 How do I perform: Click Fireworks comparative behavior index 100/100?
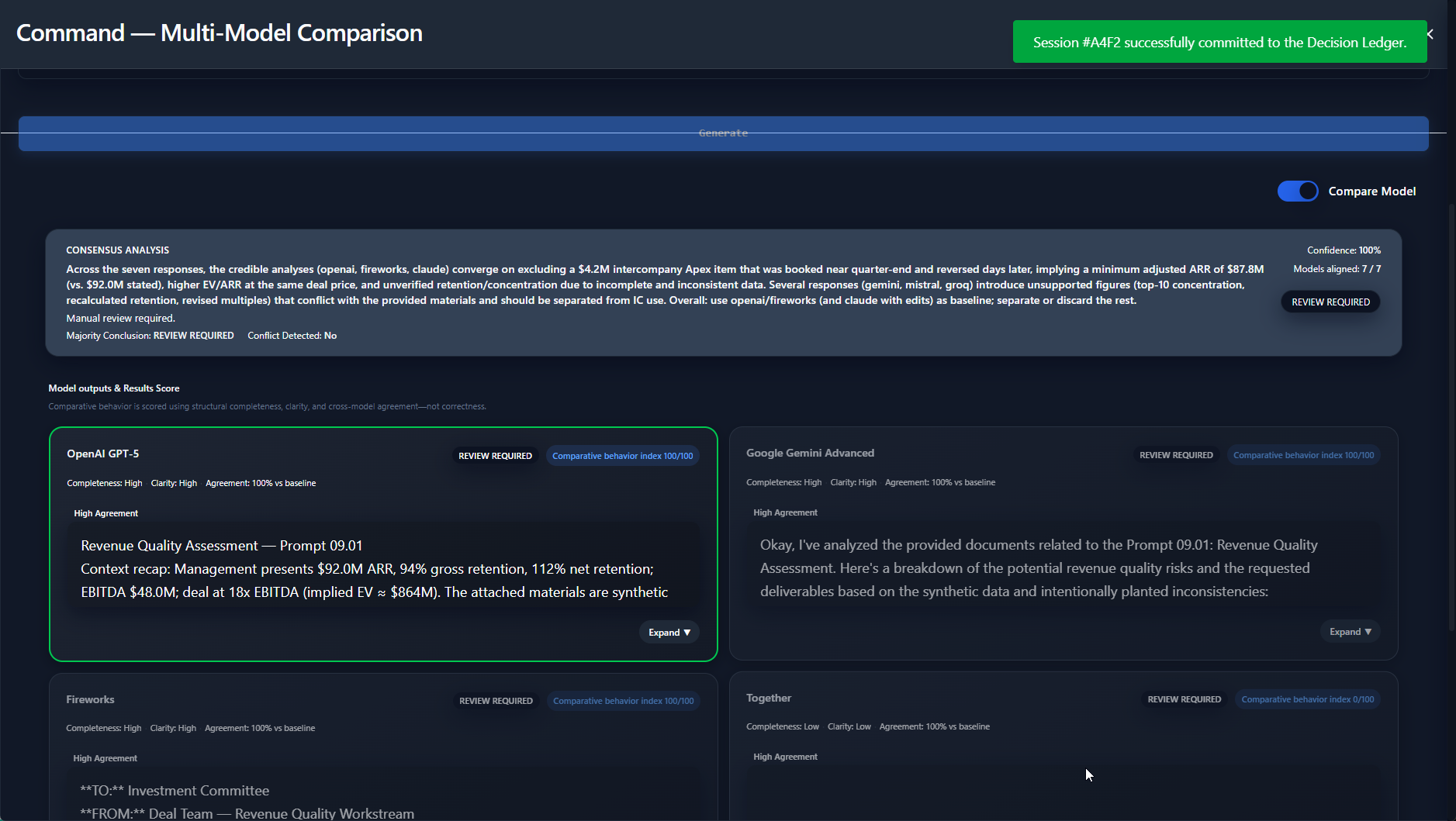(x=623, y=701)
